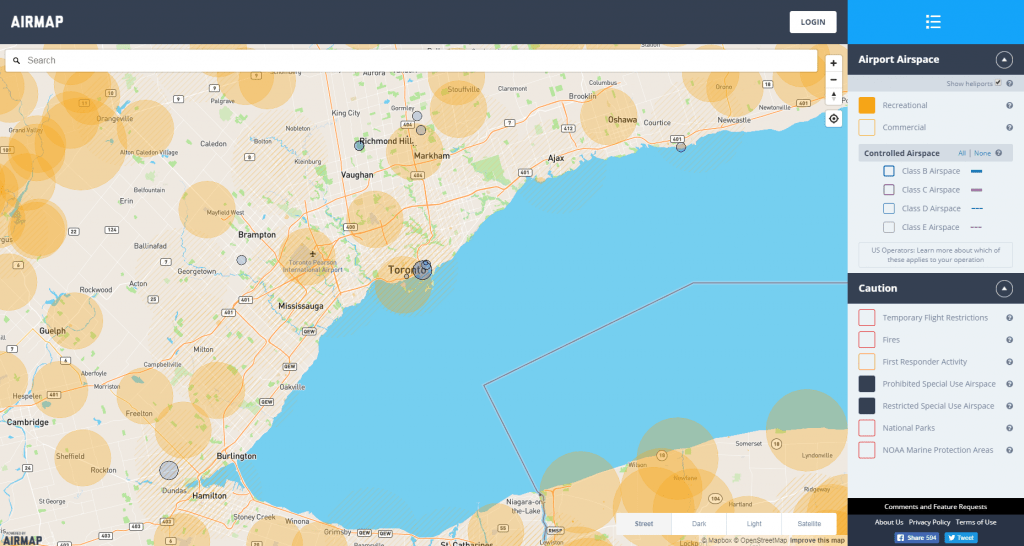Click the Toronto city label on map
1024x546 pixels.
point(407,270)
